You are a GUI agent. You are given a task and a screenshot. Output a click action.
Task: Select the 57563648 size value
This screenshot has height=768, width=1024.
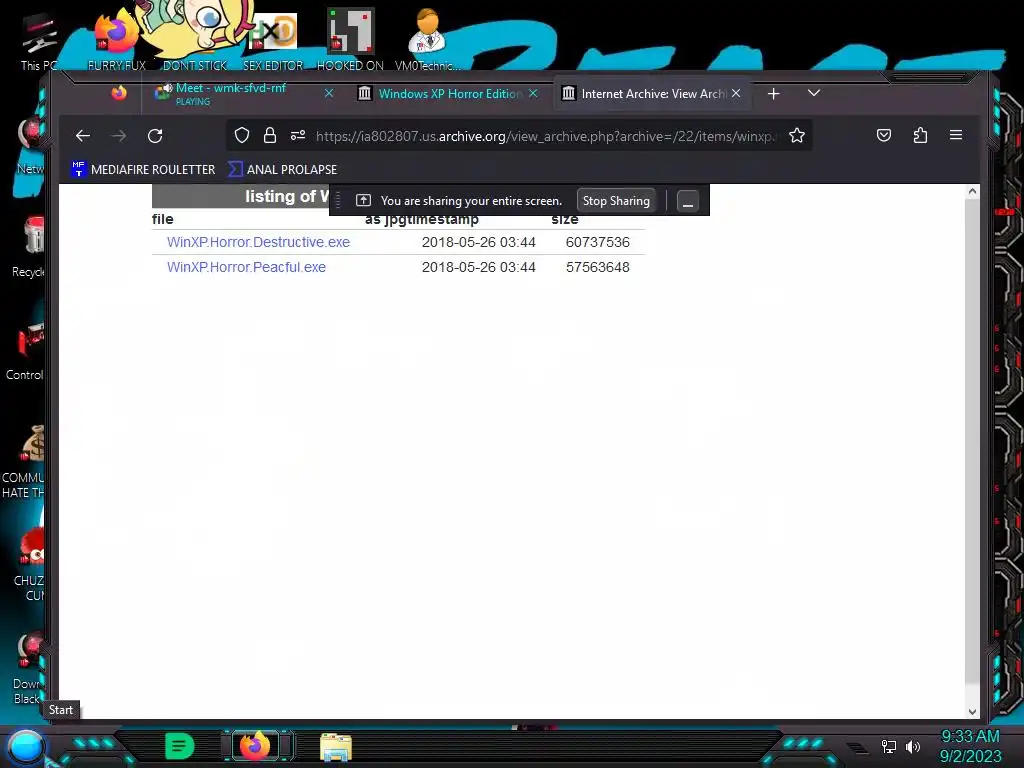click(598, 267)
